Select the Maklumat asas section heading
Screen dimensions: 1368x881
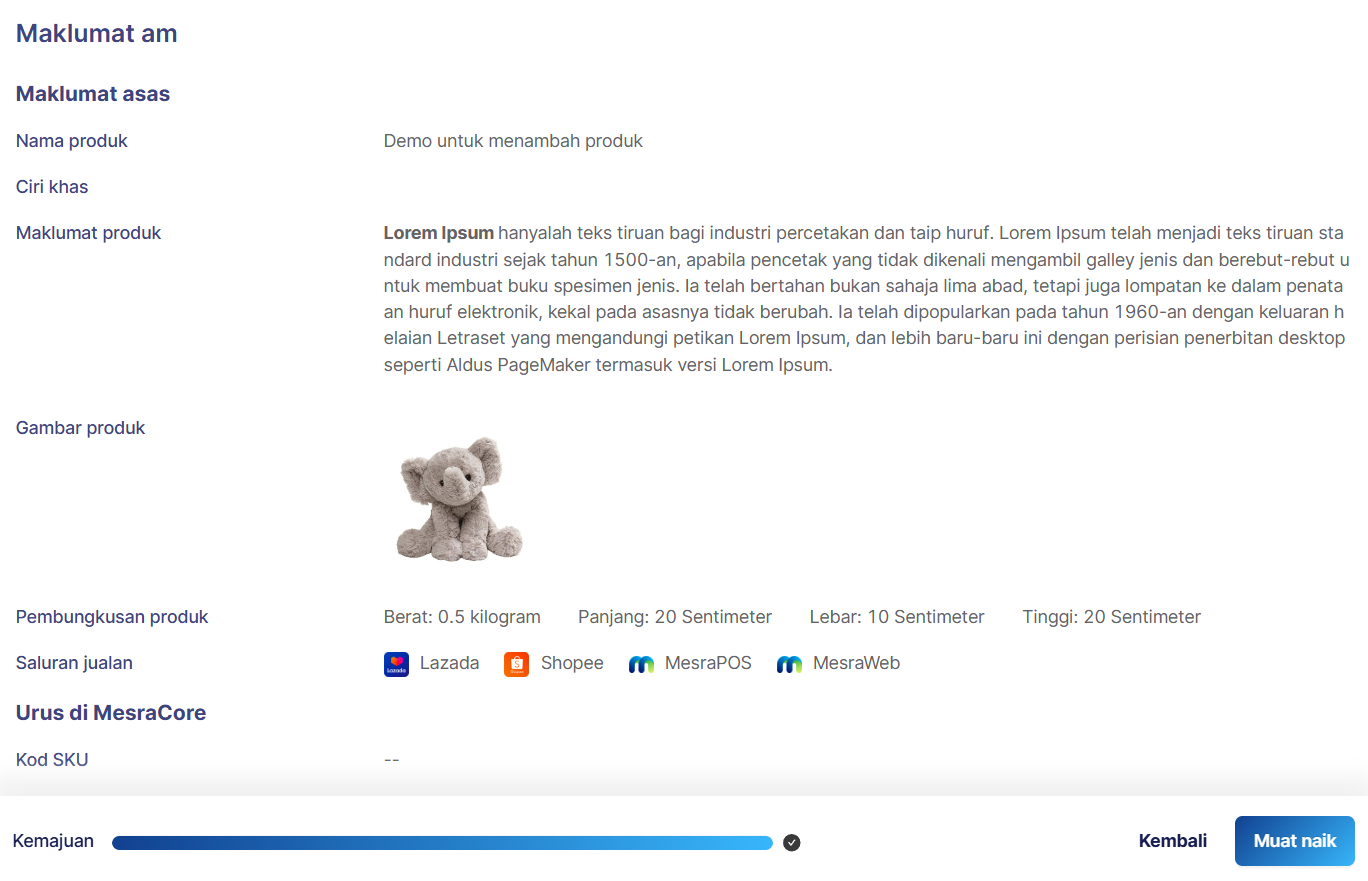point(93,94)
